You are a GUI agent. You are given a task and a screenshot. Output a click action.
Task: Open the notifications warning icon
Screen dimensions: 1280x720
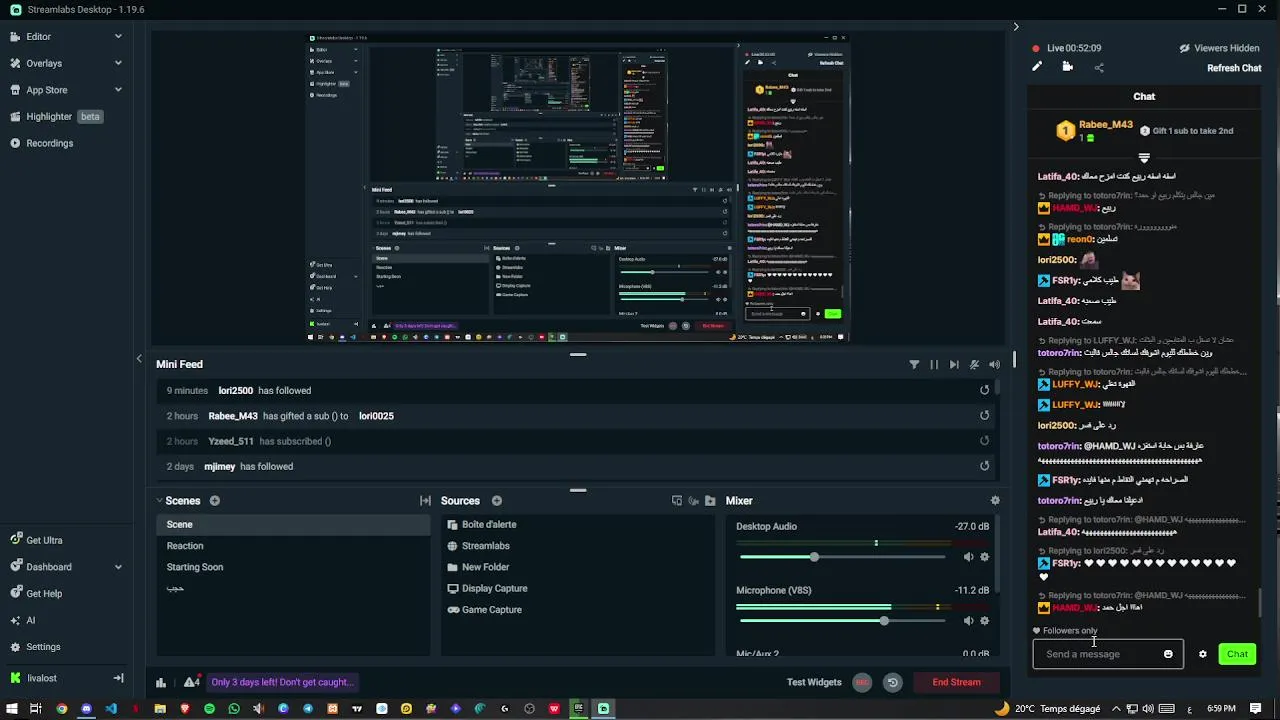coord(192,682)
